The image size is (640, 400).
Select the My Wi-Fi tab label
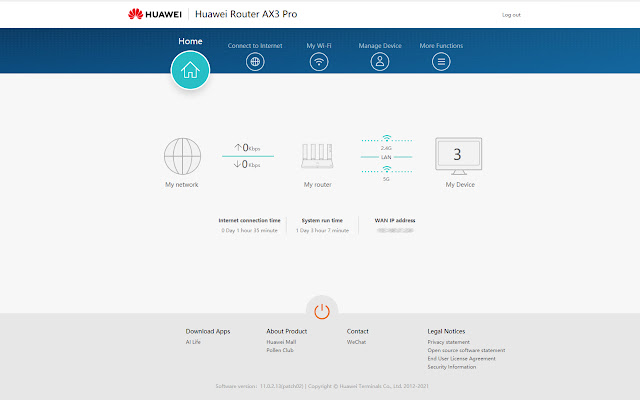coord(319,46)
